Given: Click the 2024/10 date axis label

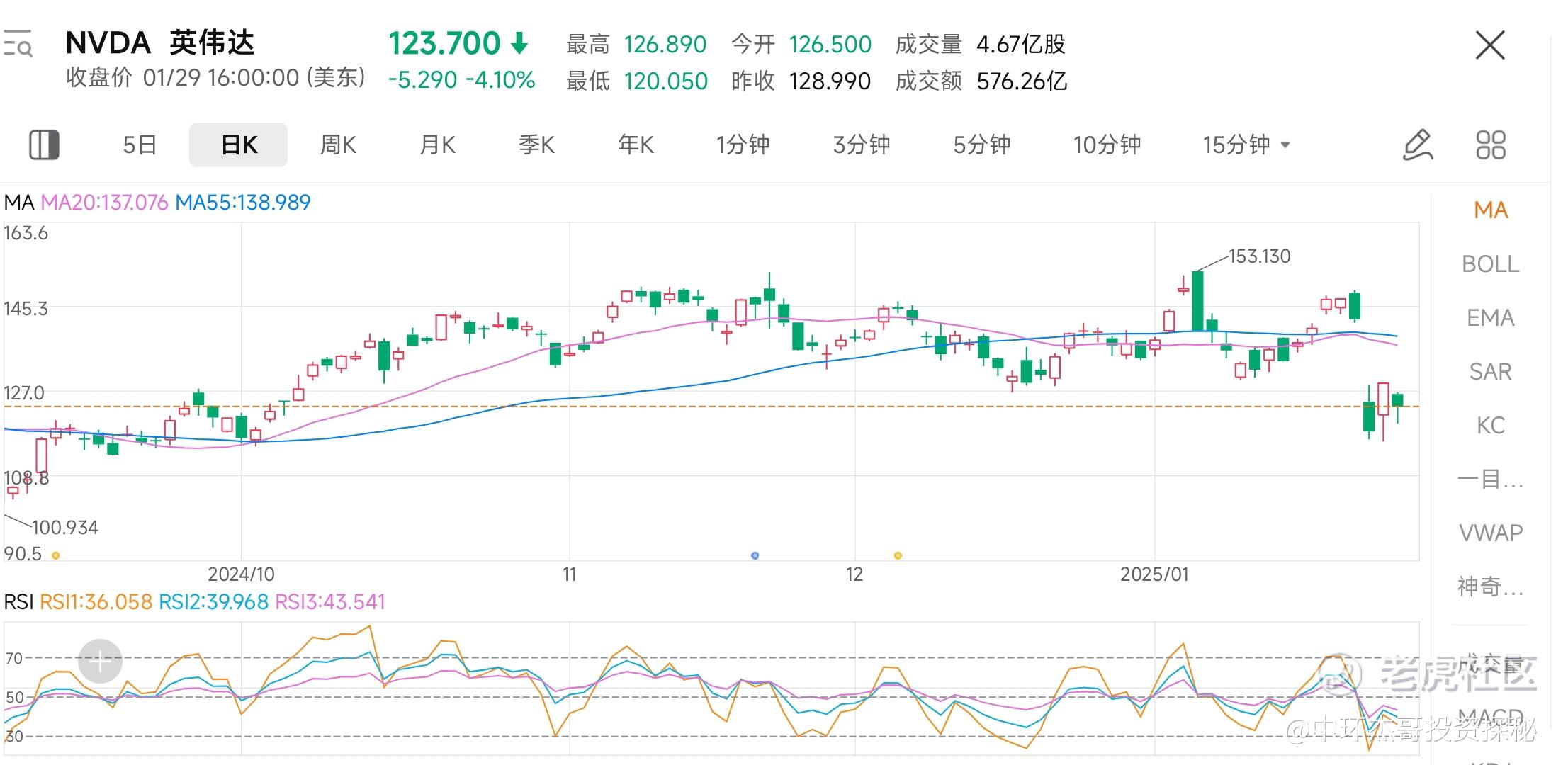Looking at the screenshot, I should coord(241,574).
